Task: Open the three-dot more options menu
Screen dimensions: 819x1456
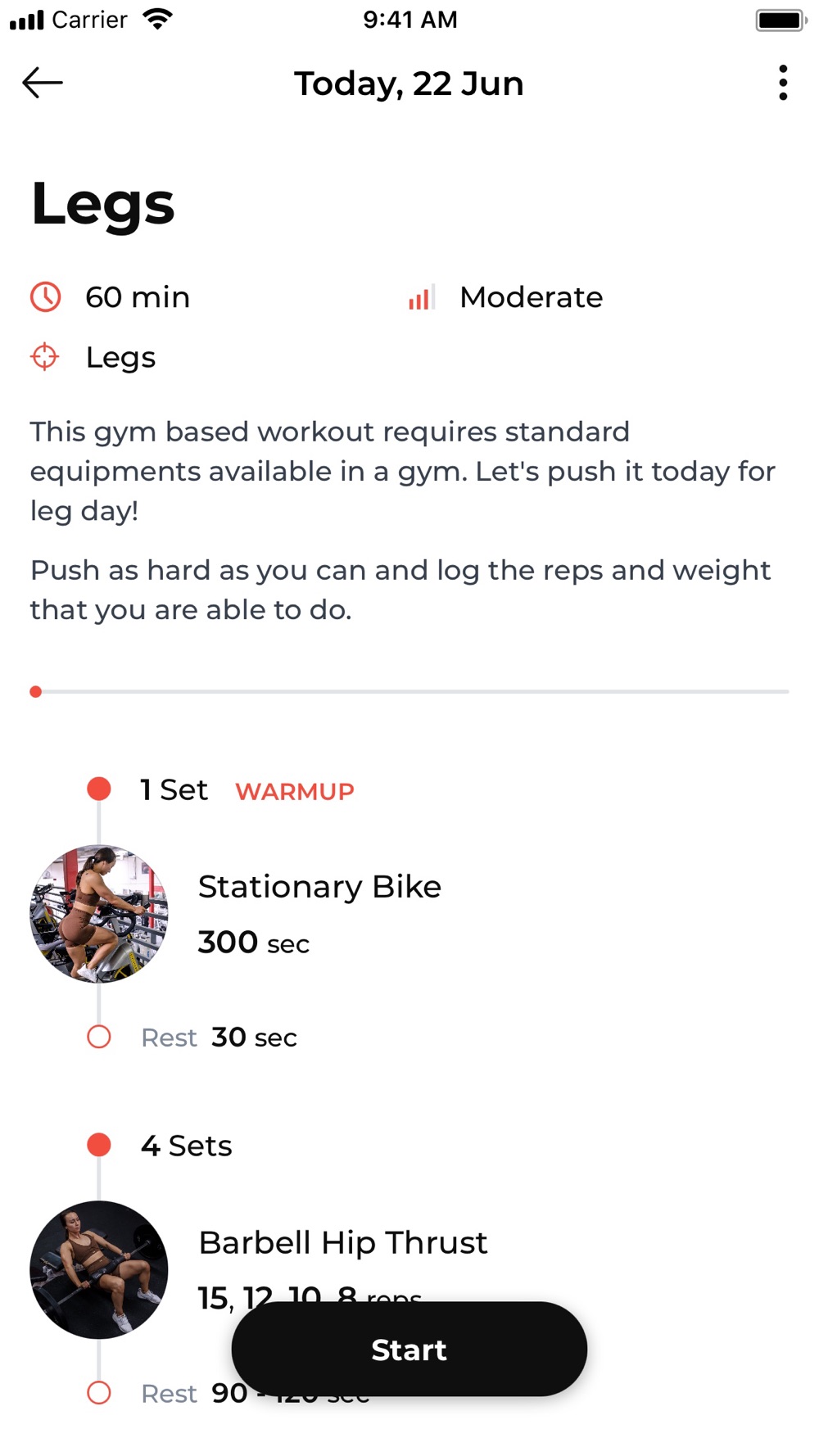Action: tap(783, 83)
